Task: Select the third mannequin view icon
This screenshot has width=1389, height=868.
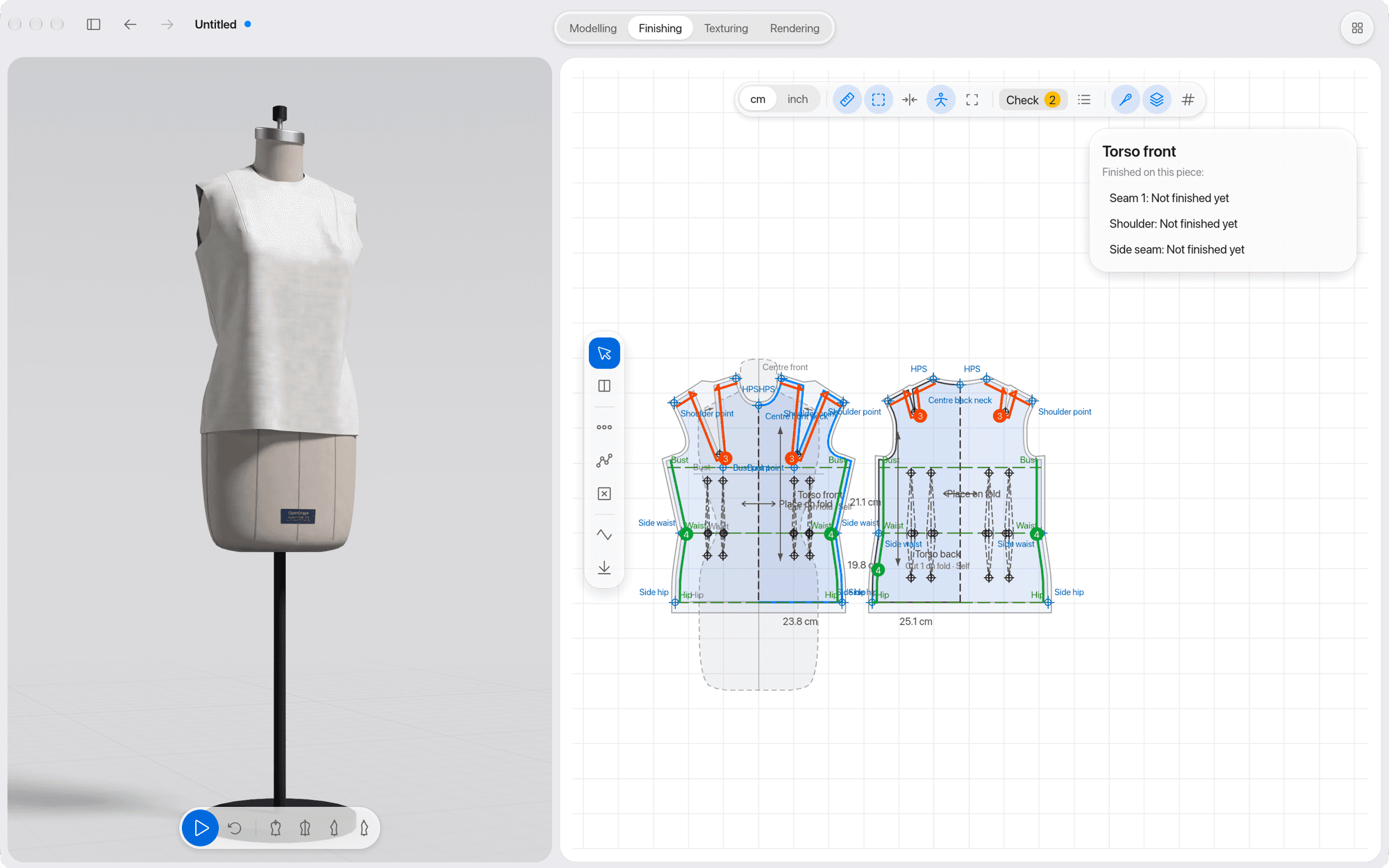Action: coord(335,828)
